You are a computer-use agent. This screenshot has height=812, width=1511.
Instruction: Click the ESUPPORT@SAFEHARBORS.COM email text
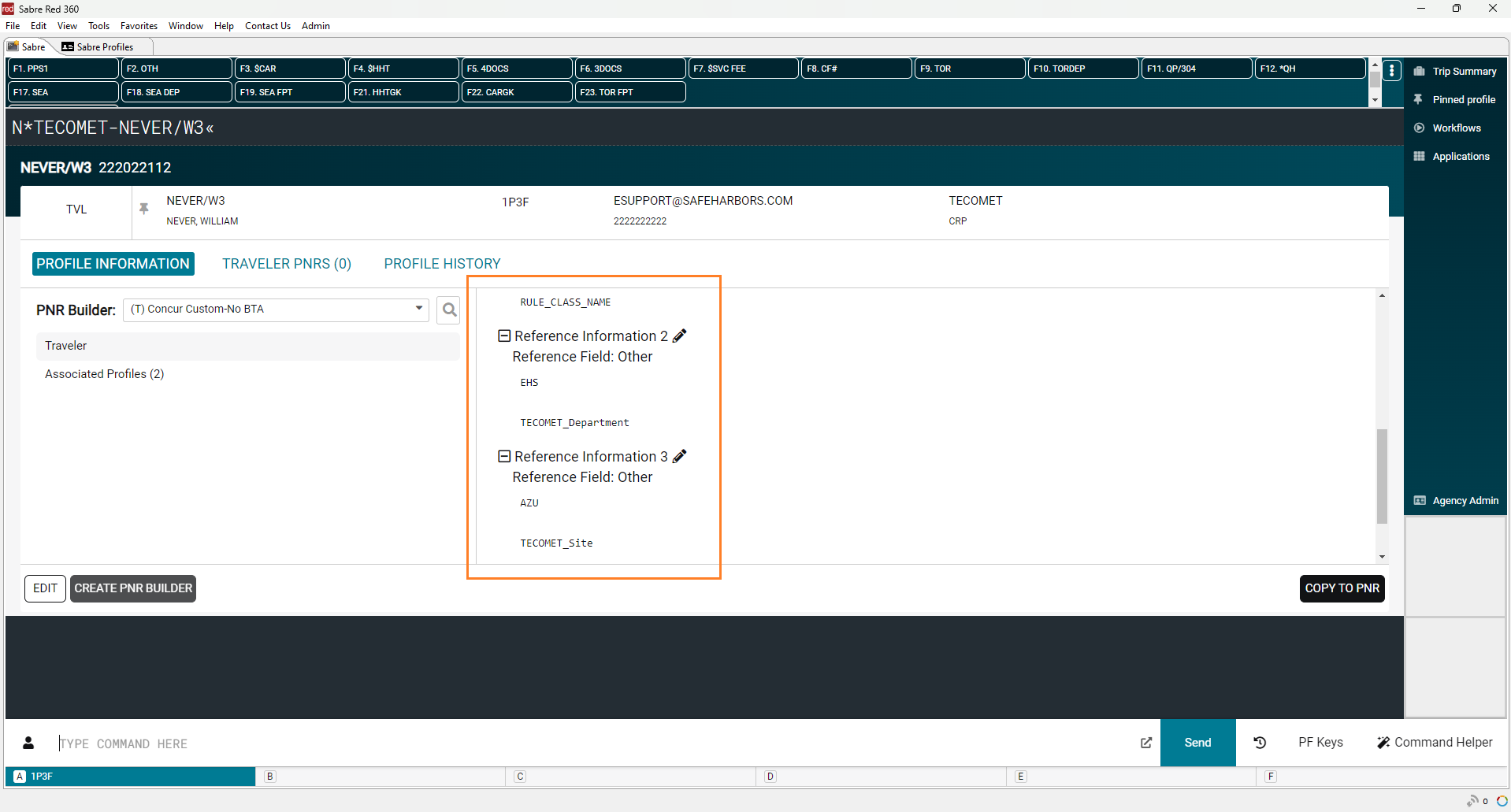coord(703,201)
